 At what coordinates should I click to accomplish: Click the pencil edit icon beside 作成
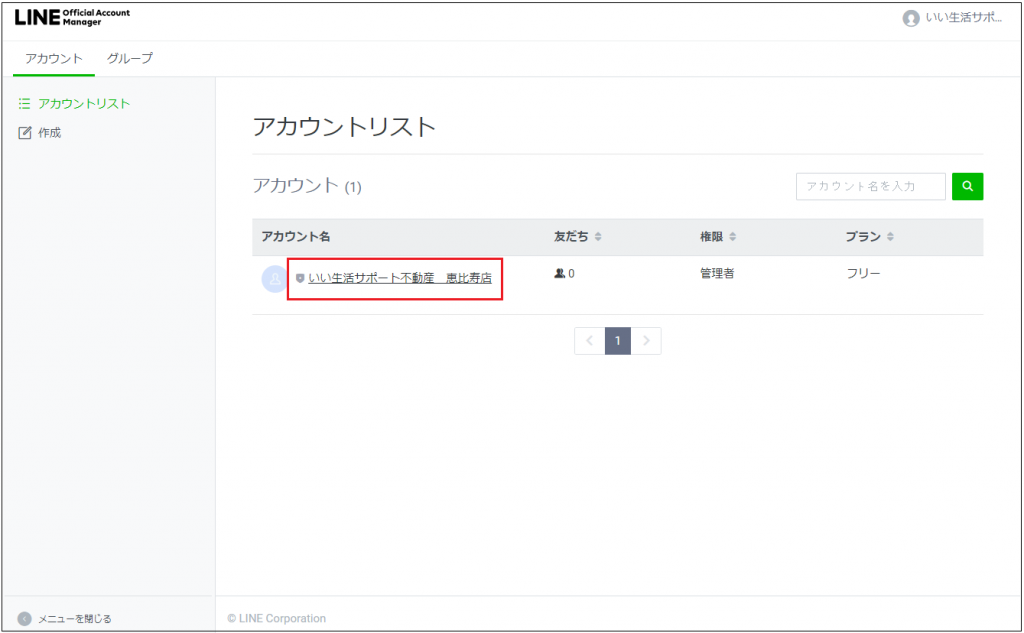25,133
